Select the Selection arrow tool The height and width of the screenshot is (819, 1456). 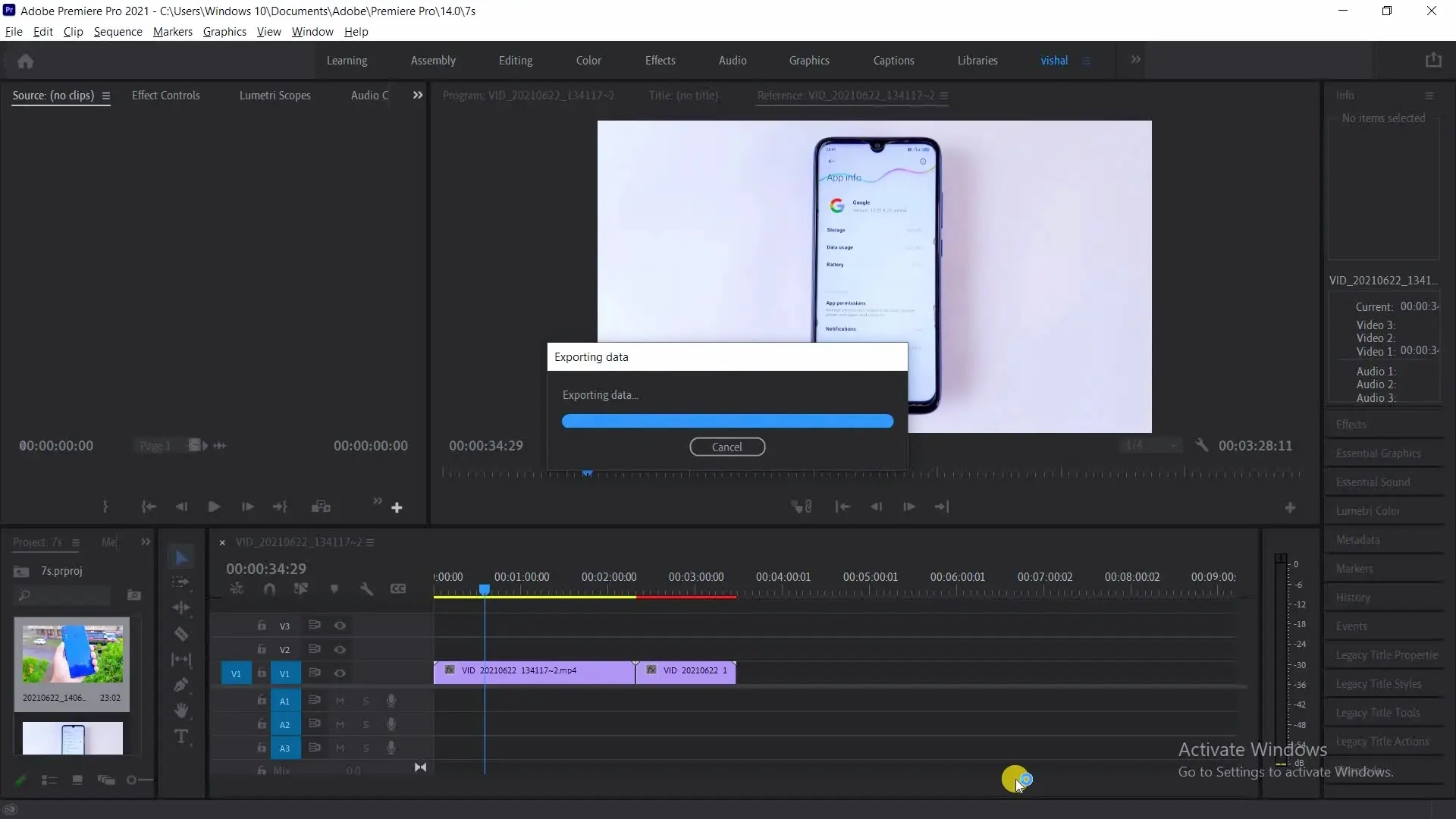[x=181, y=557]
